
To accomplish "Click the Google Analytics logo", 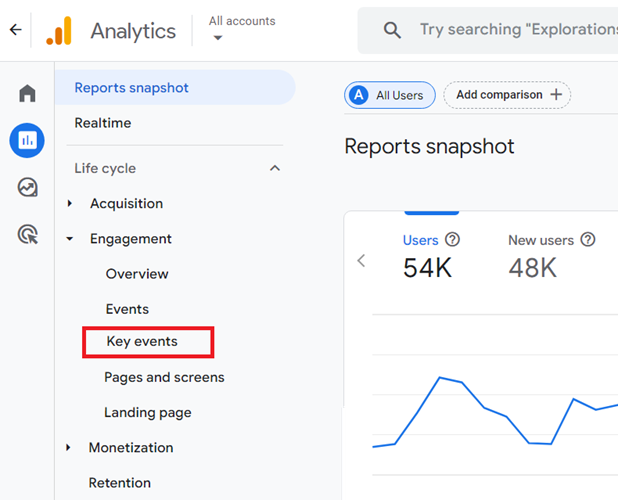I will 60,31.
